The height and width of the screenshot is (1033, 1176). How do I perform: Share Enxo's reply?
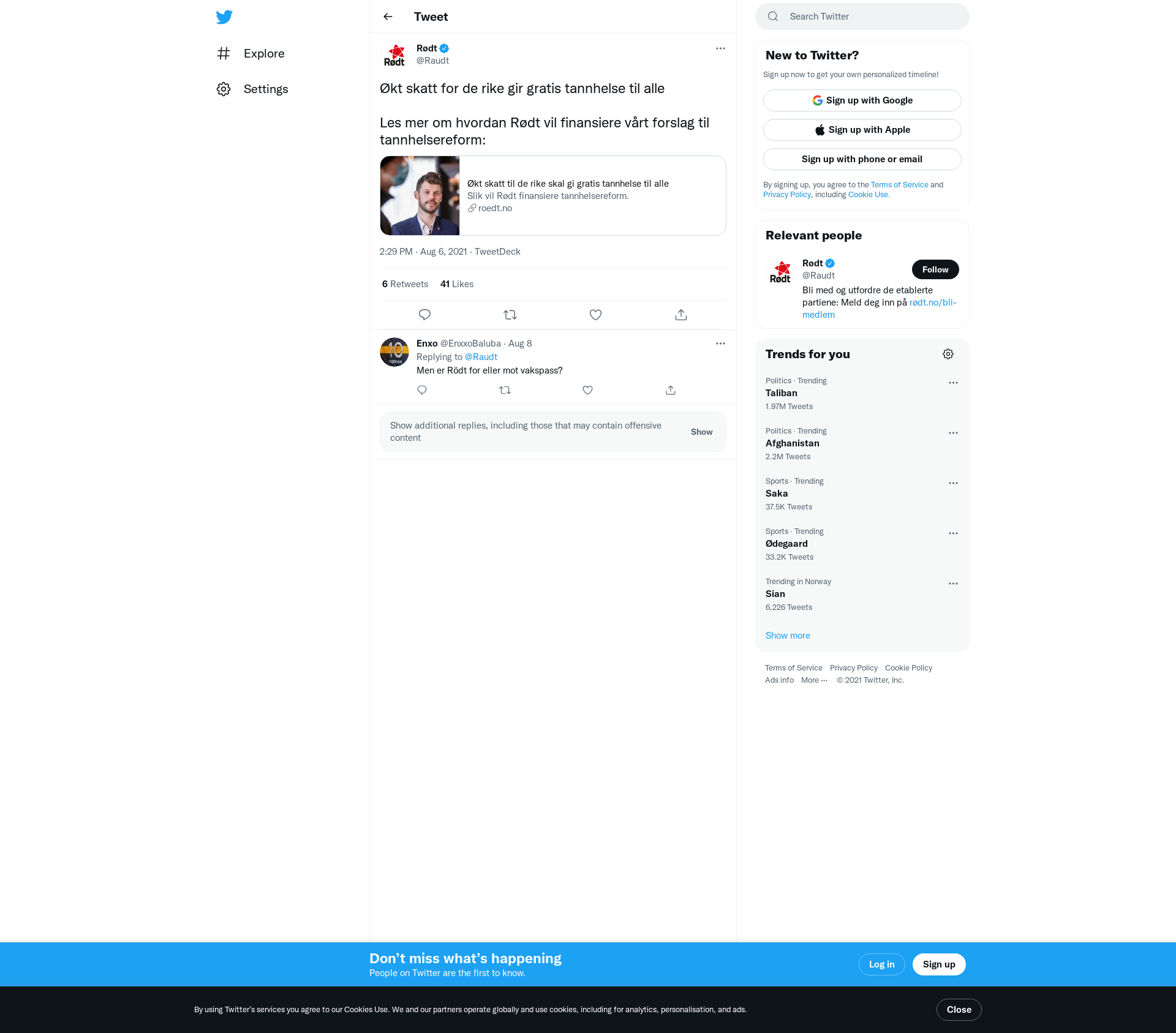click(671, 390)
